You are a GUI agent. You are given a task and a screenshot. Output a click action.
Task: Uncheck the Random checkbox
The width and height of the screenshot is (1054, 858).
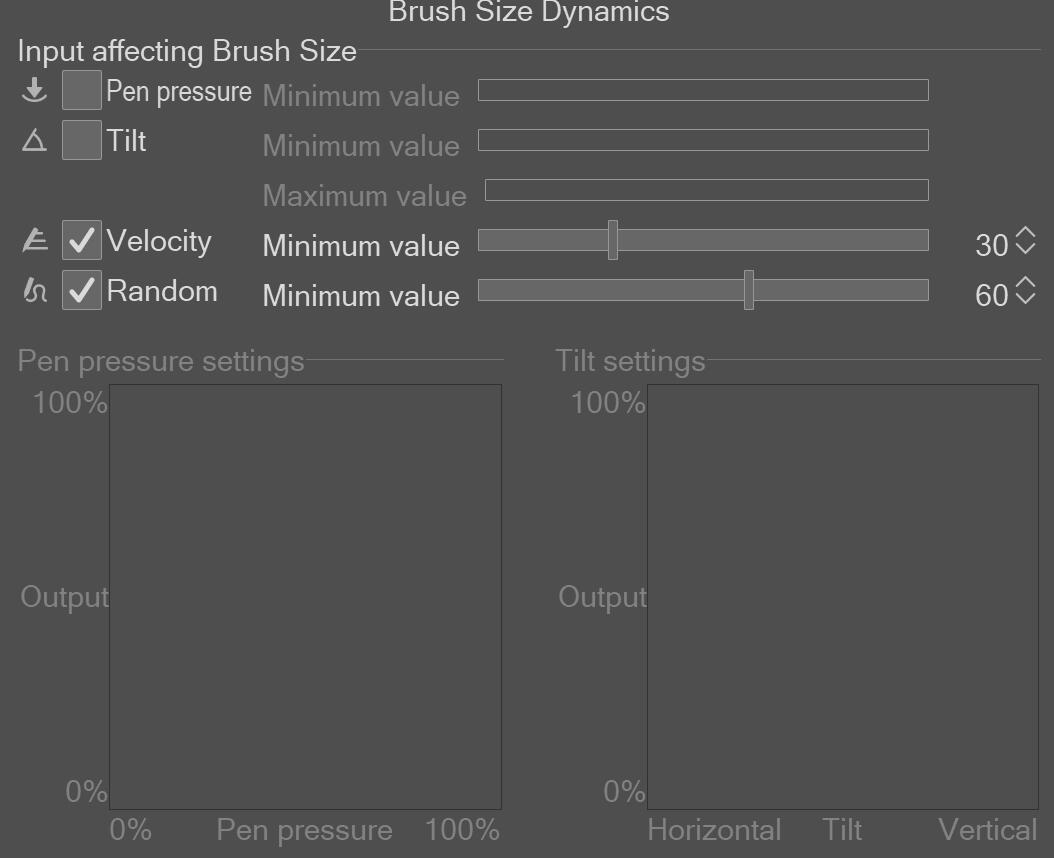(81, 291)
